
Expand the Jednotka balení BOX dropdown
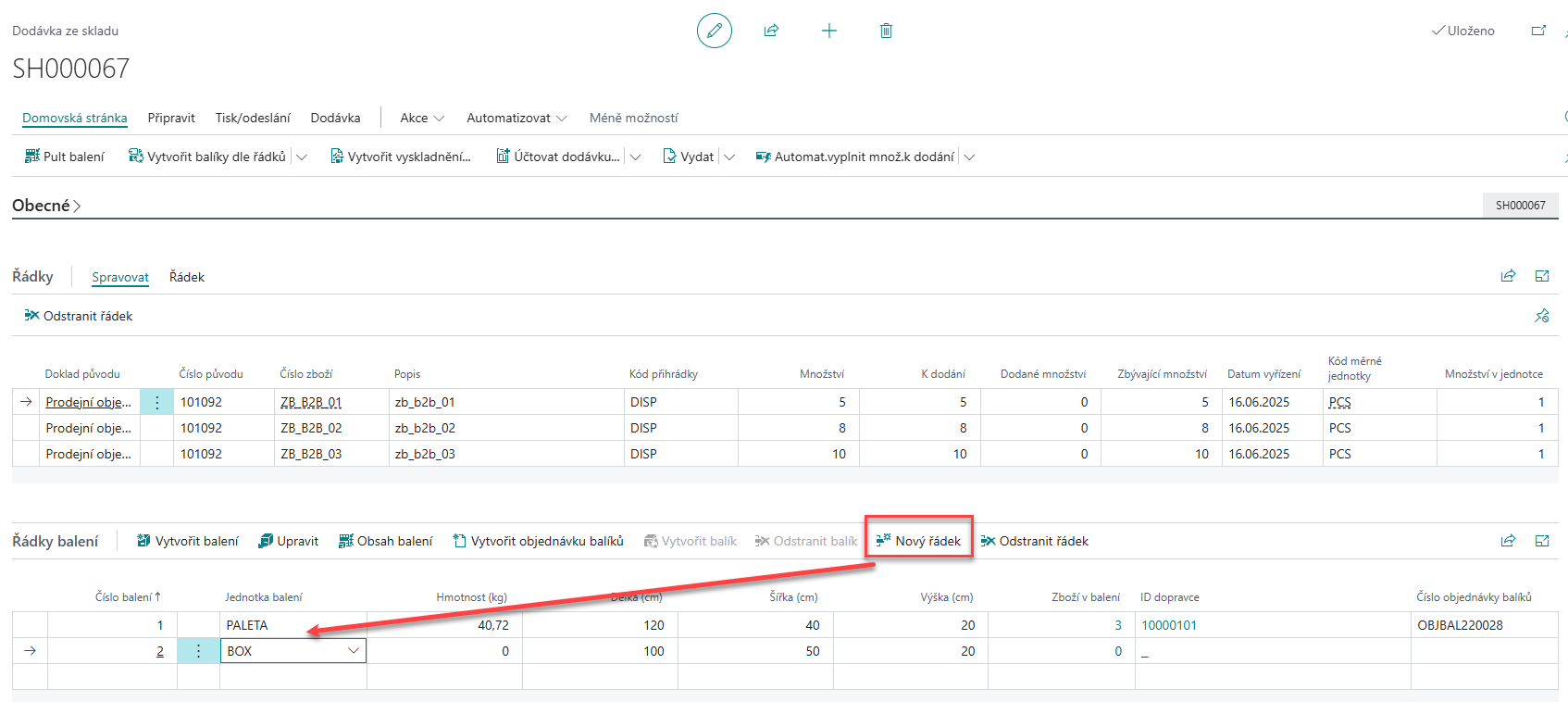pyautogui.click(x=354, y=651)
